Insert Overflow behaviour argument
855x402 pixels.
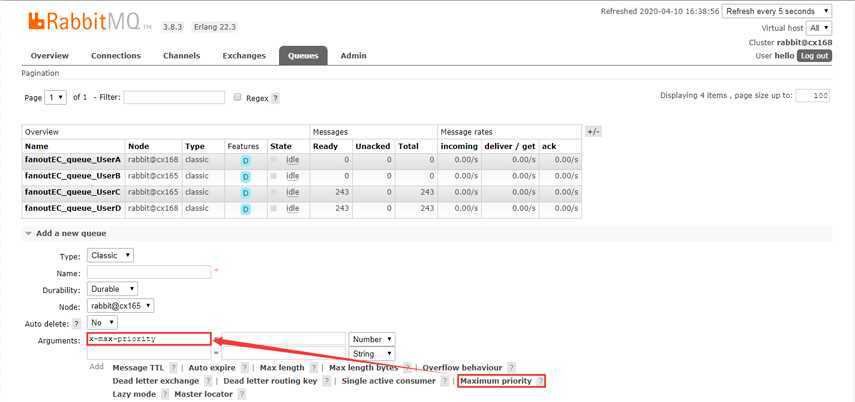[x=462, y=368]
